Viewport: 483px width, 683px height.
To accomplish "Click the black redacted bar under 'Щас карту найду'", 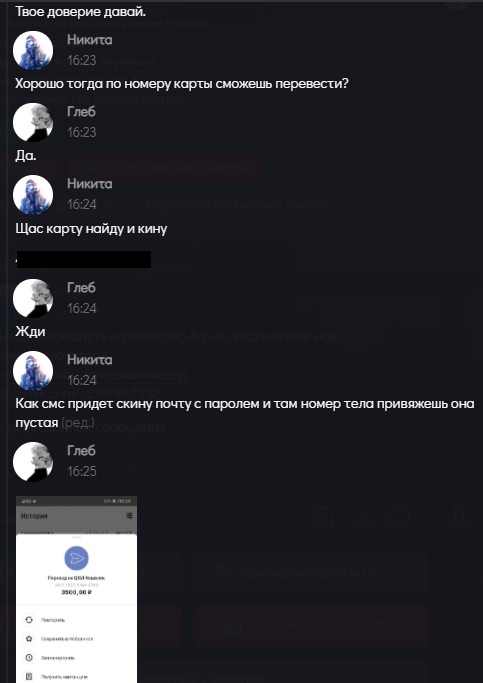I will [84, 259].
